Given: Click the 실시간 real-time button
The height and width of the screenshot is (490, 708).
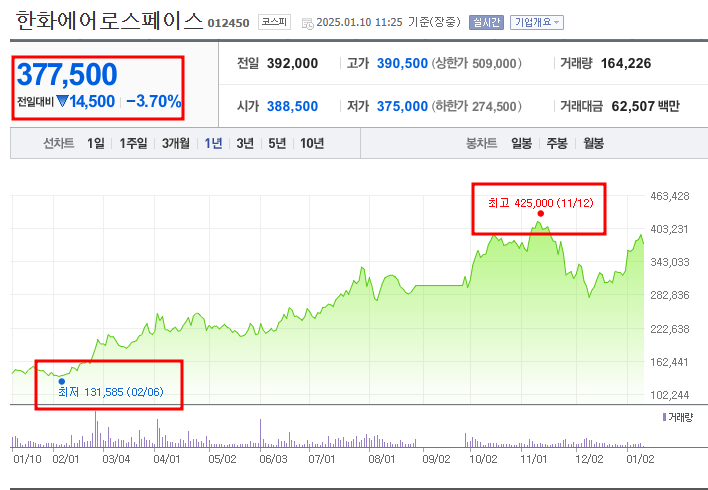Looking at the screenshot, I should tap(486, 22).
